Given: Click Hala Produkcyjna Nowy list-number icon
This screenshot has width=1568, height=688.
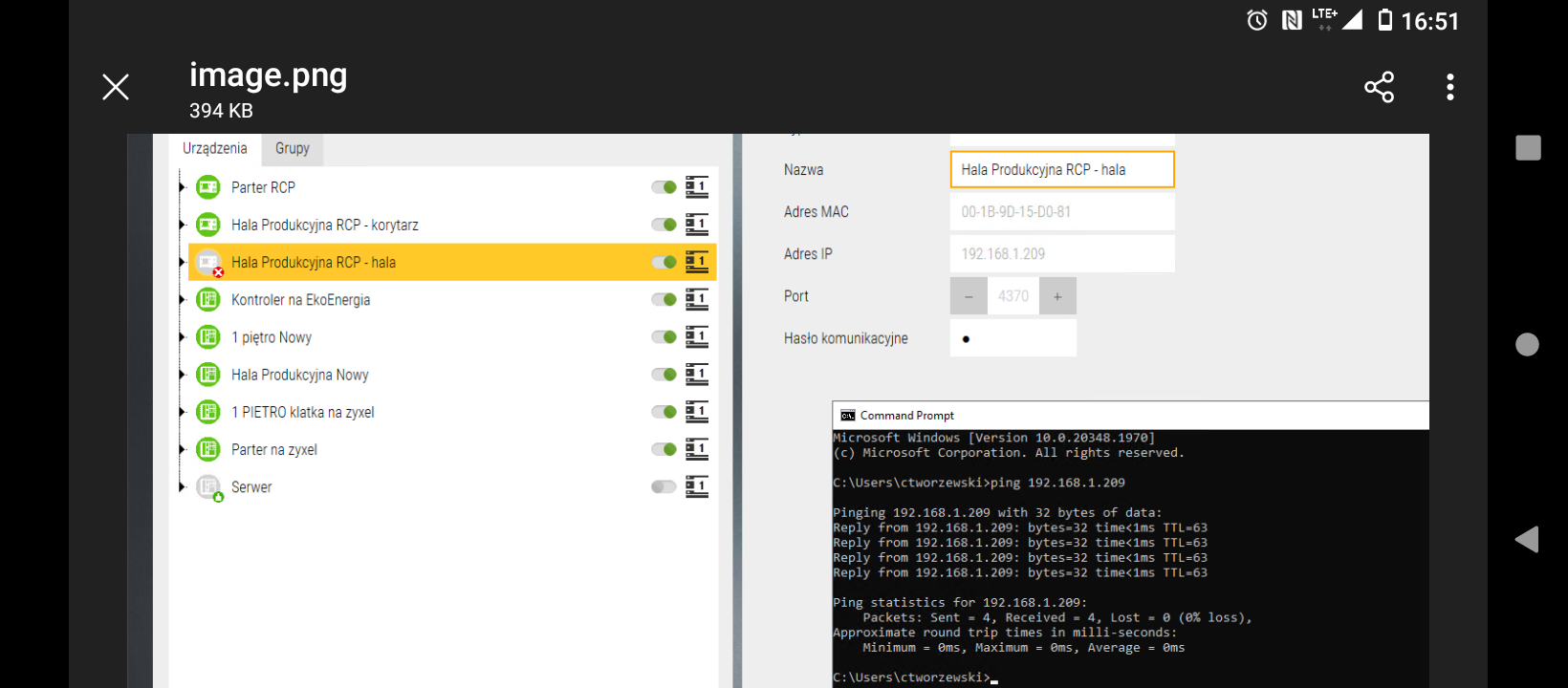Looking at the screenshot, I should click(x=697, y=375).
